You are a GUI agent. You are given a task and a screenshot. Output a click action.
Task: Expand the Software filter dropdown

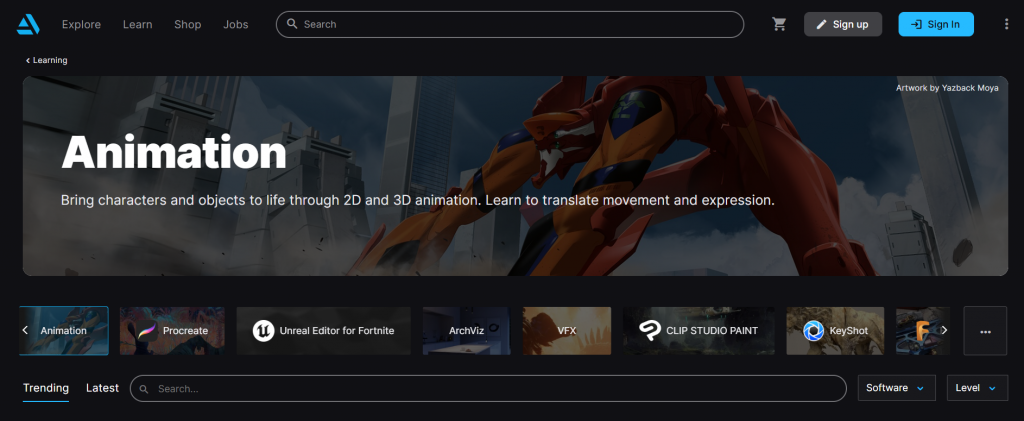point(897,388)
